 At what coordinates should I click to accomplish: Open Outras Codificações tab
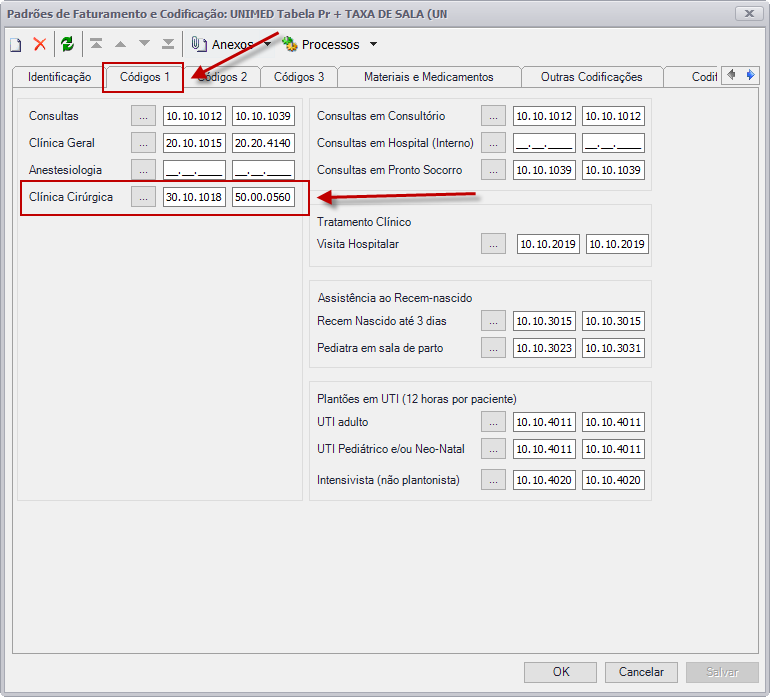[x=591, y=77]
